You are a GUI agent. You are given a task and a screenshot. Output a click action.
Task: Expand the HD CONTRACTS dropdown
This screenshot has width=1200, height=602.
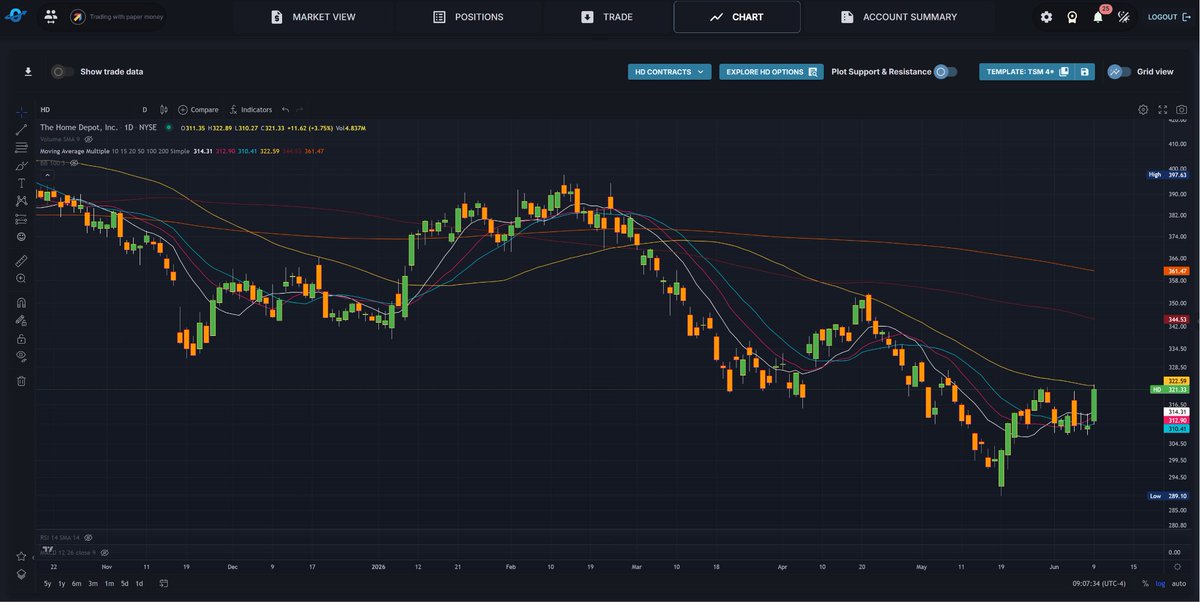[x=670, y=72]
